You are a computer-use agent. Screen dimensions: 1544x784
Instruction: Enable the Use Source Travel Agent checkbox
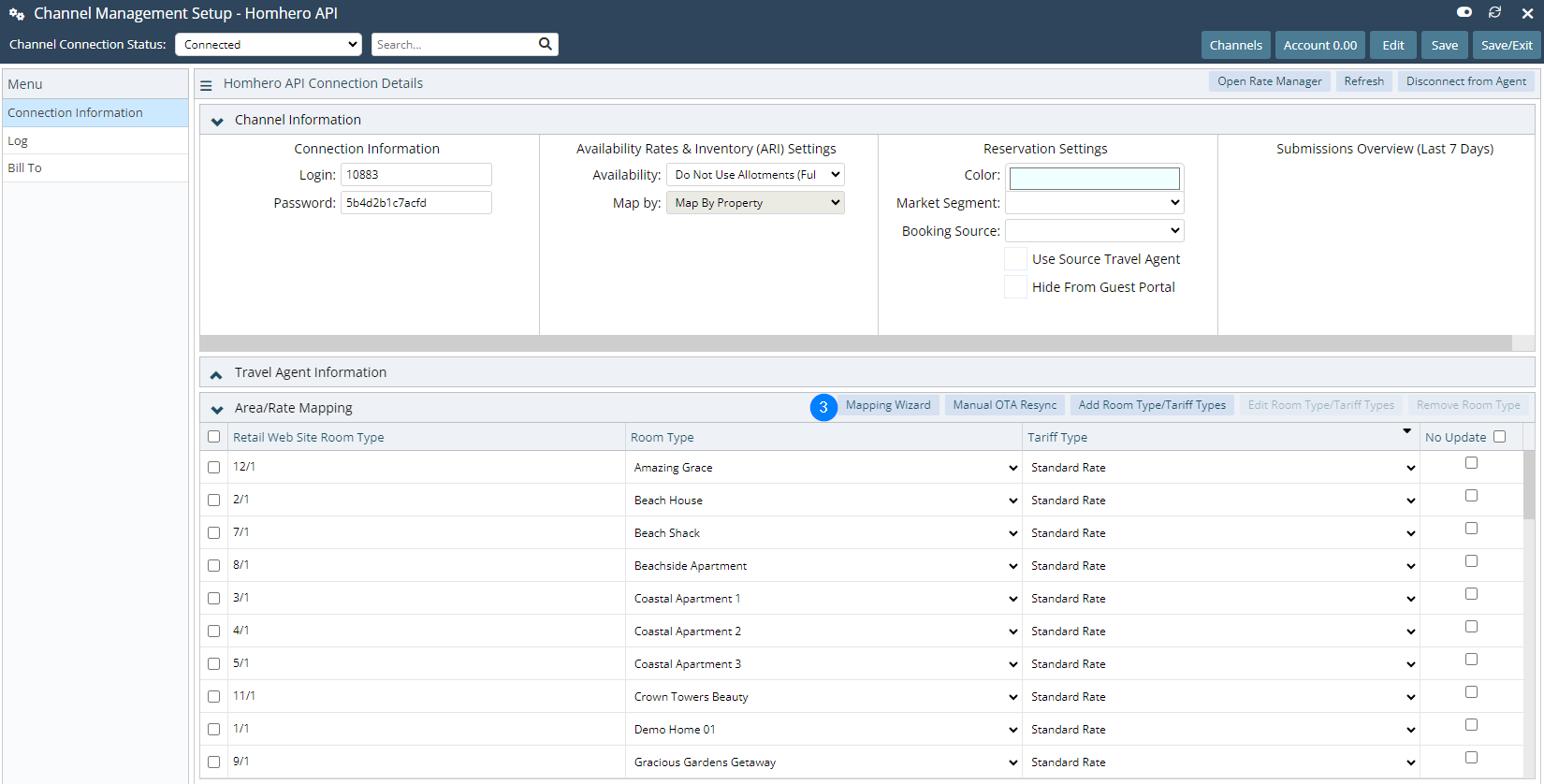1015,259
